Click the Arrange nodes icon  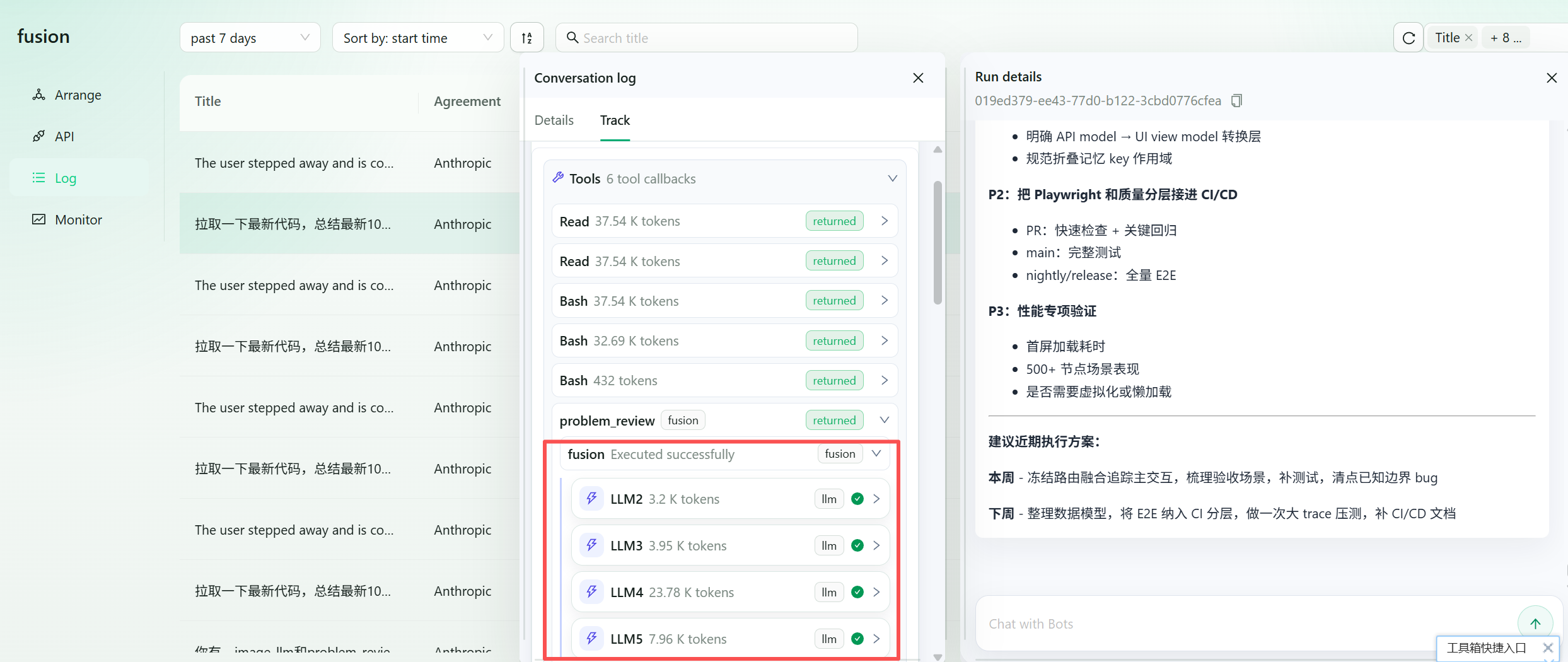(x=39, y=95)
